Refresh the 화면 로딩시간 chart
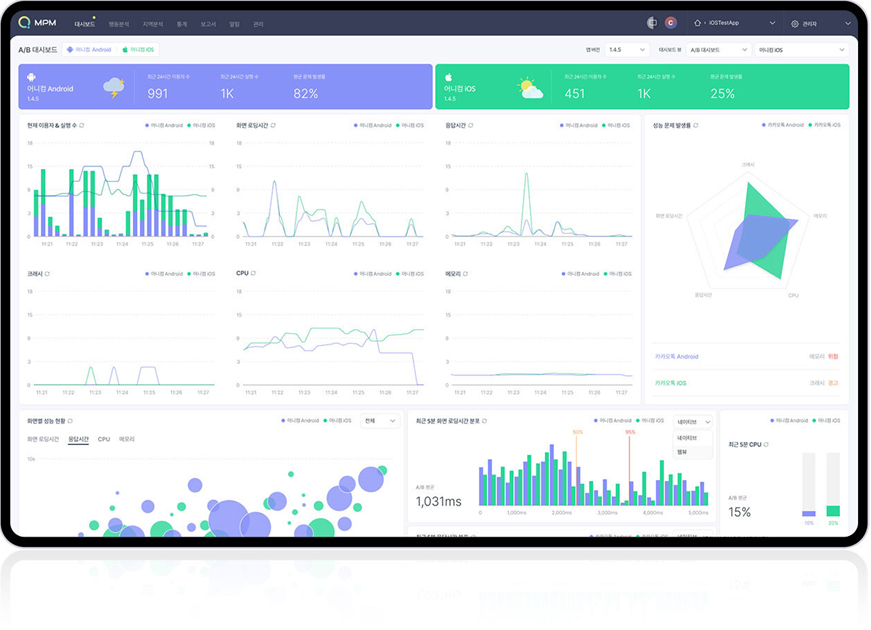 (273, 125)
